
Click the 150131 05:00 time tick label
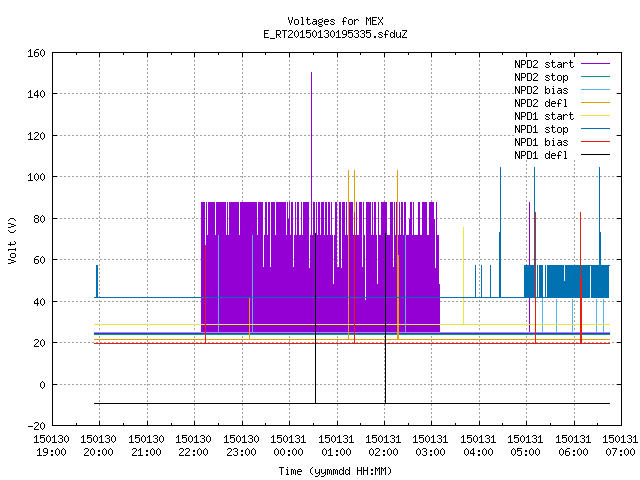click(x=525, y=446)
